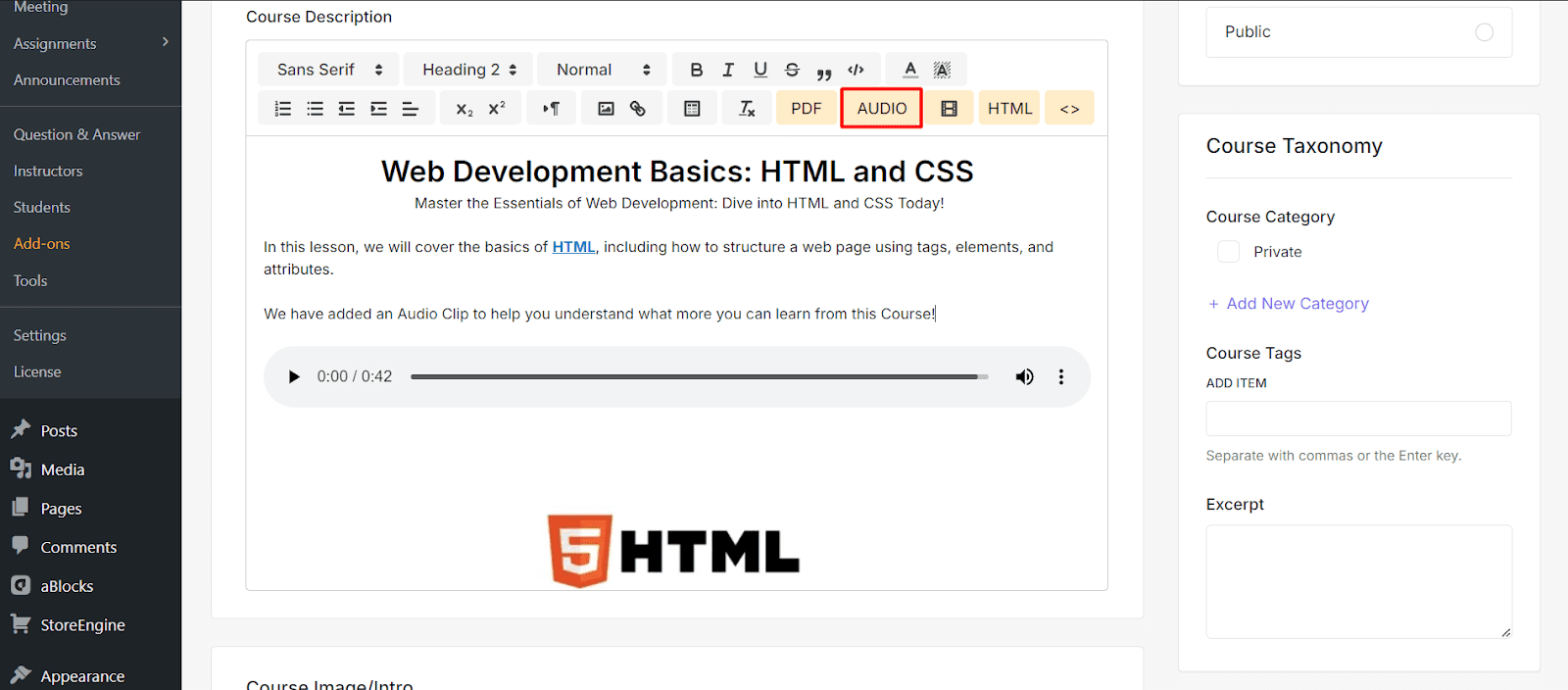The width and height of the screenshot is (1568, 690).
Task: Click the insert link icon
Action: coord(638,109)
